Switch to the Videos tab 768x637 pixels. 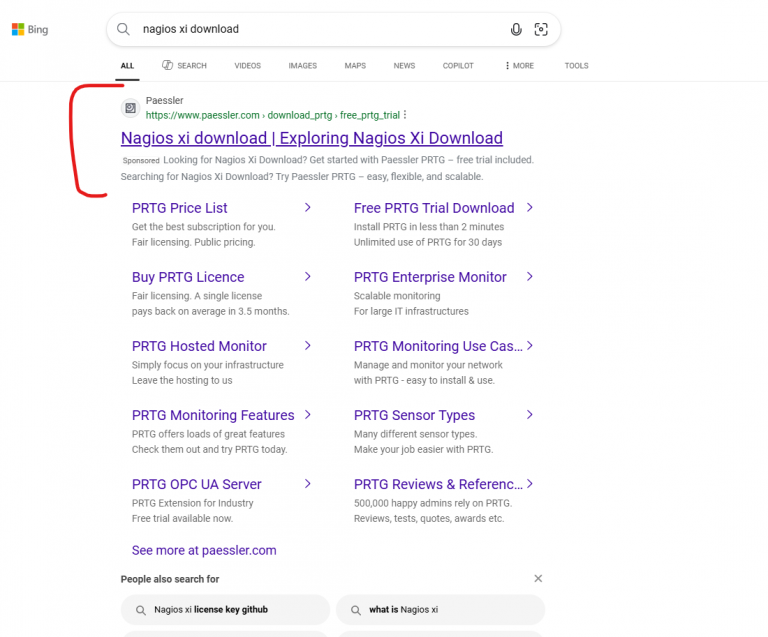point(247,66)
